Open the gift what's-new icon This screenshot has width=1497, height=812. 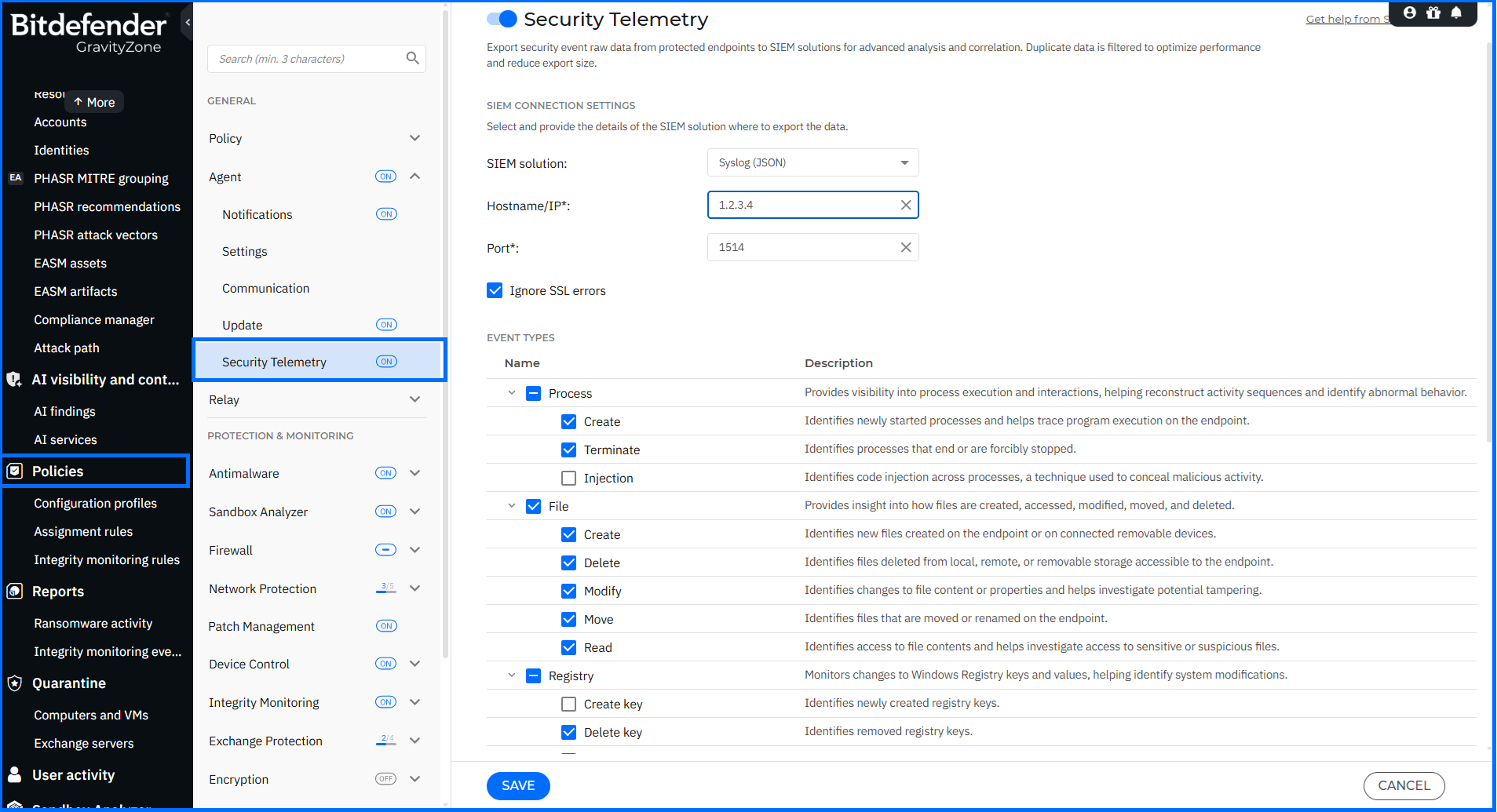point(1433,13)
